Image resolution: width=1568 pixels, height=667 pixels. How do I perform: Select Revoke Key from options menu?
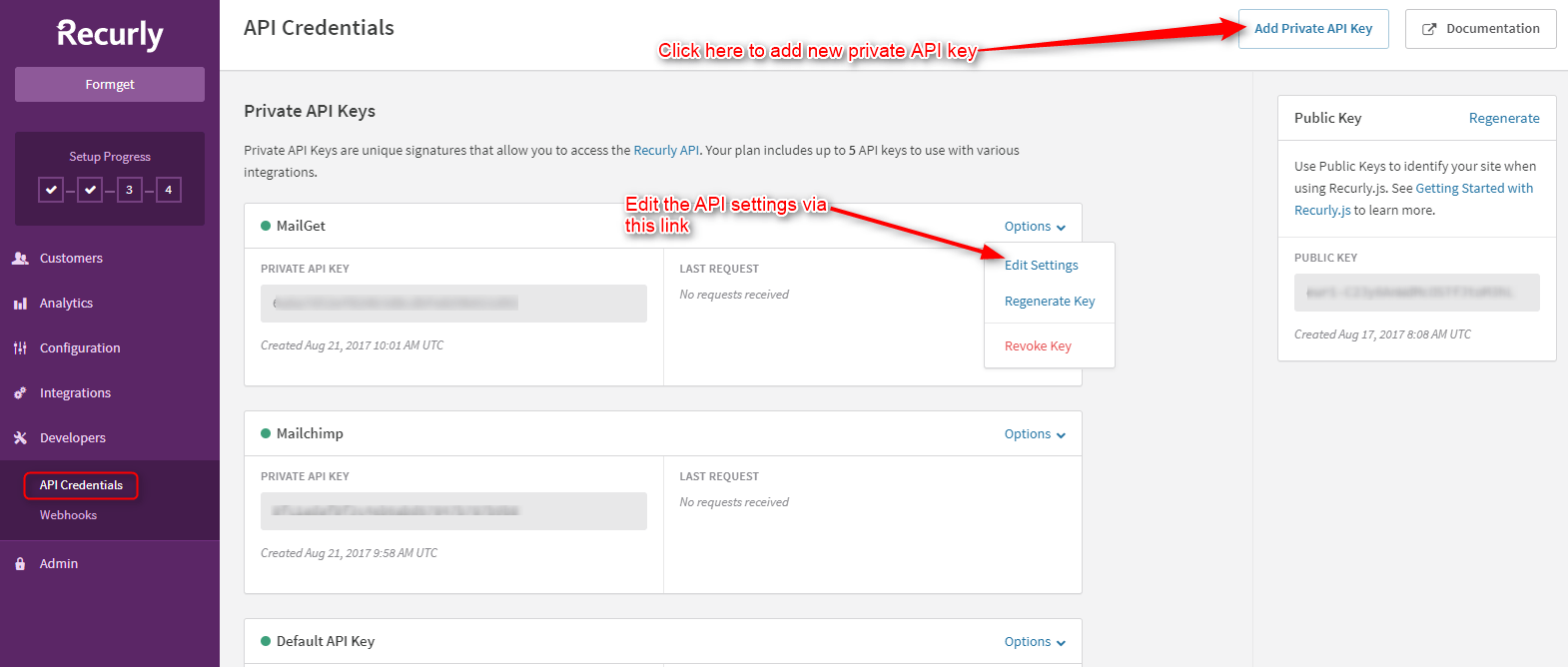pyautogui.click(x=1038, y=346)
